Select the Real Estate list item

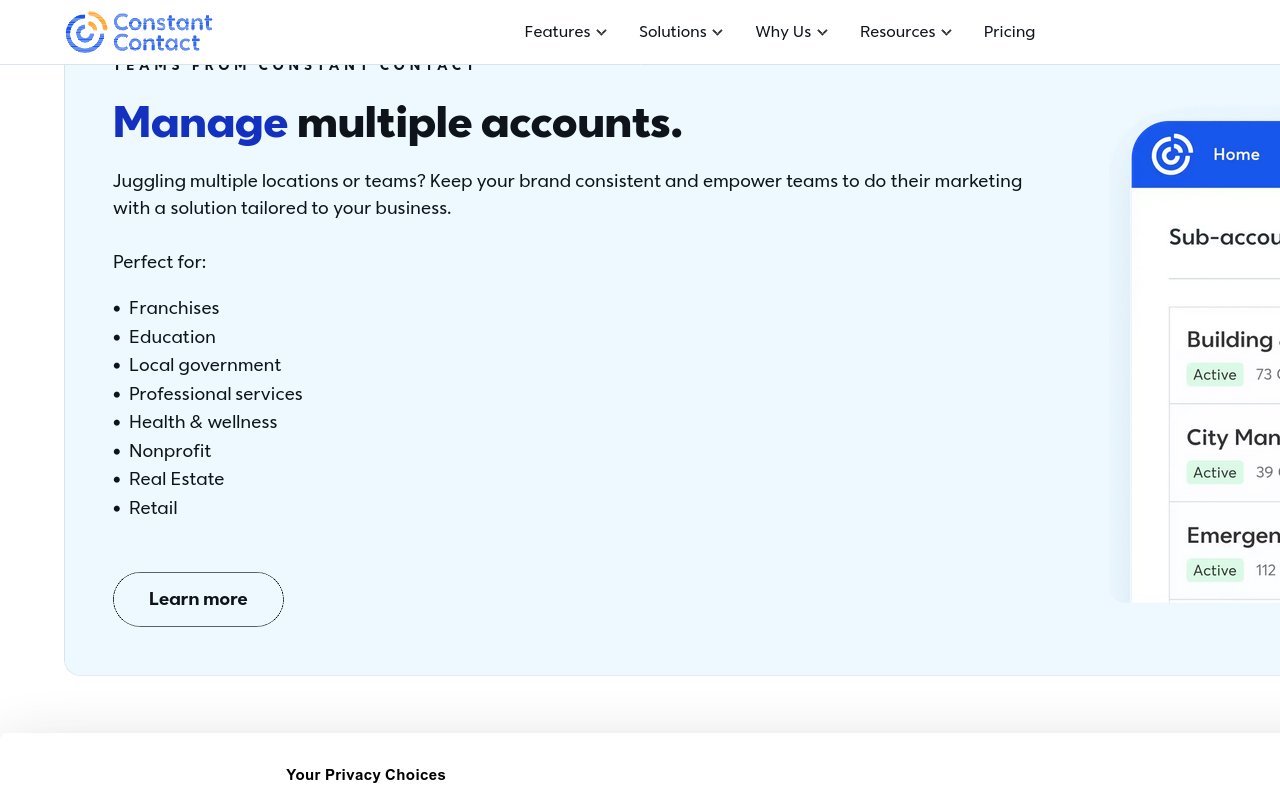point(176,479)
